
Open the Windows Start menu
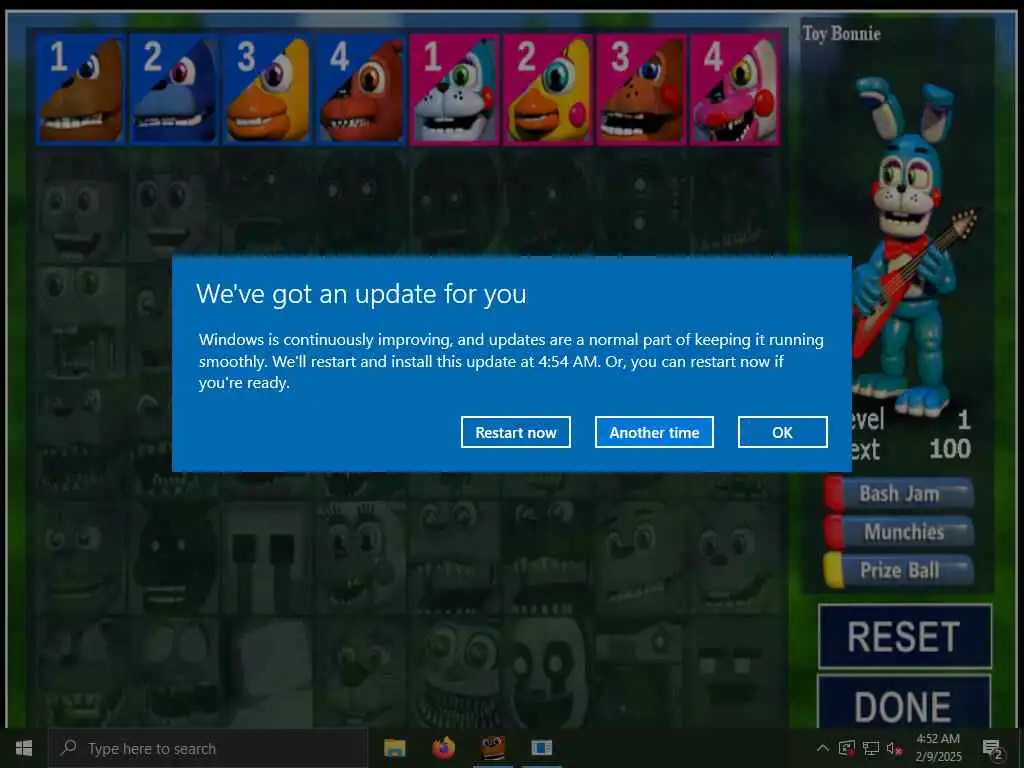click(x=24, y=748)
